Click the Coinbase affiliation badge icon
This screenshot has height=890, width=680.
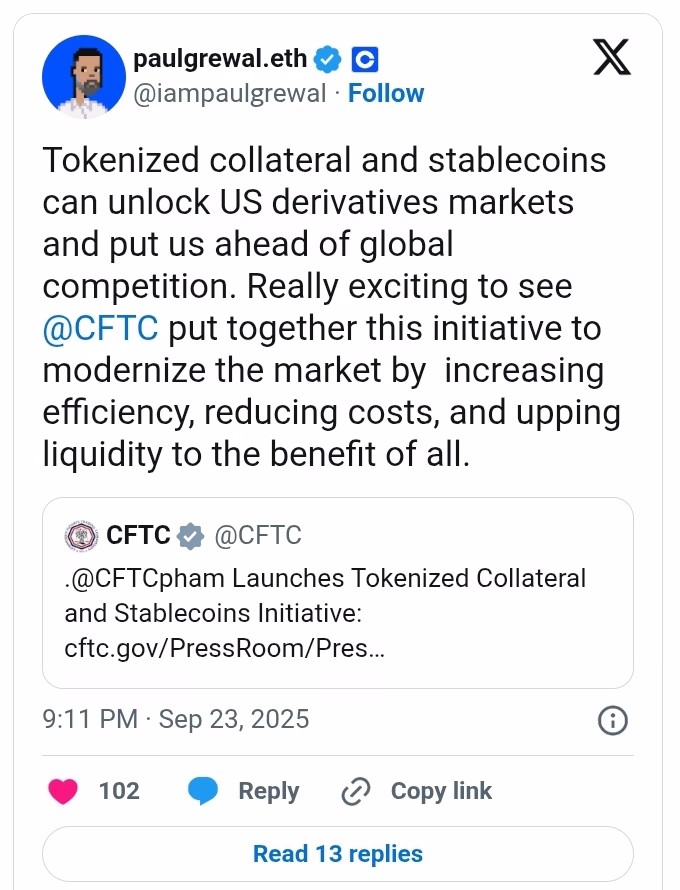(366, 59)
